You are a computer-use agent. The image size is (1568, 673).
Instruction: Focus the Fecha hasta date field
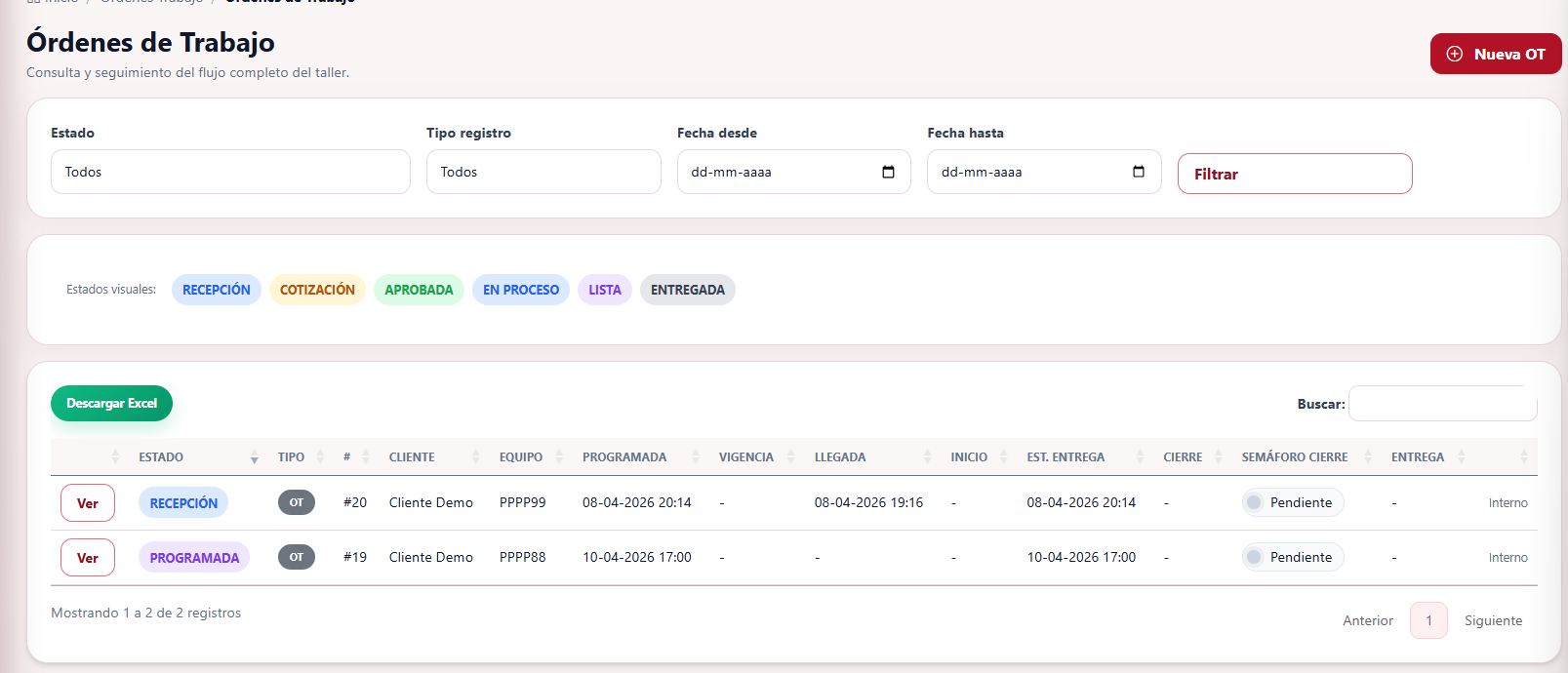pyautogui.click(x=1044, y=172)
